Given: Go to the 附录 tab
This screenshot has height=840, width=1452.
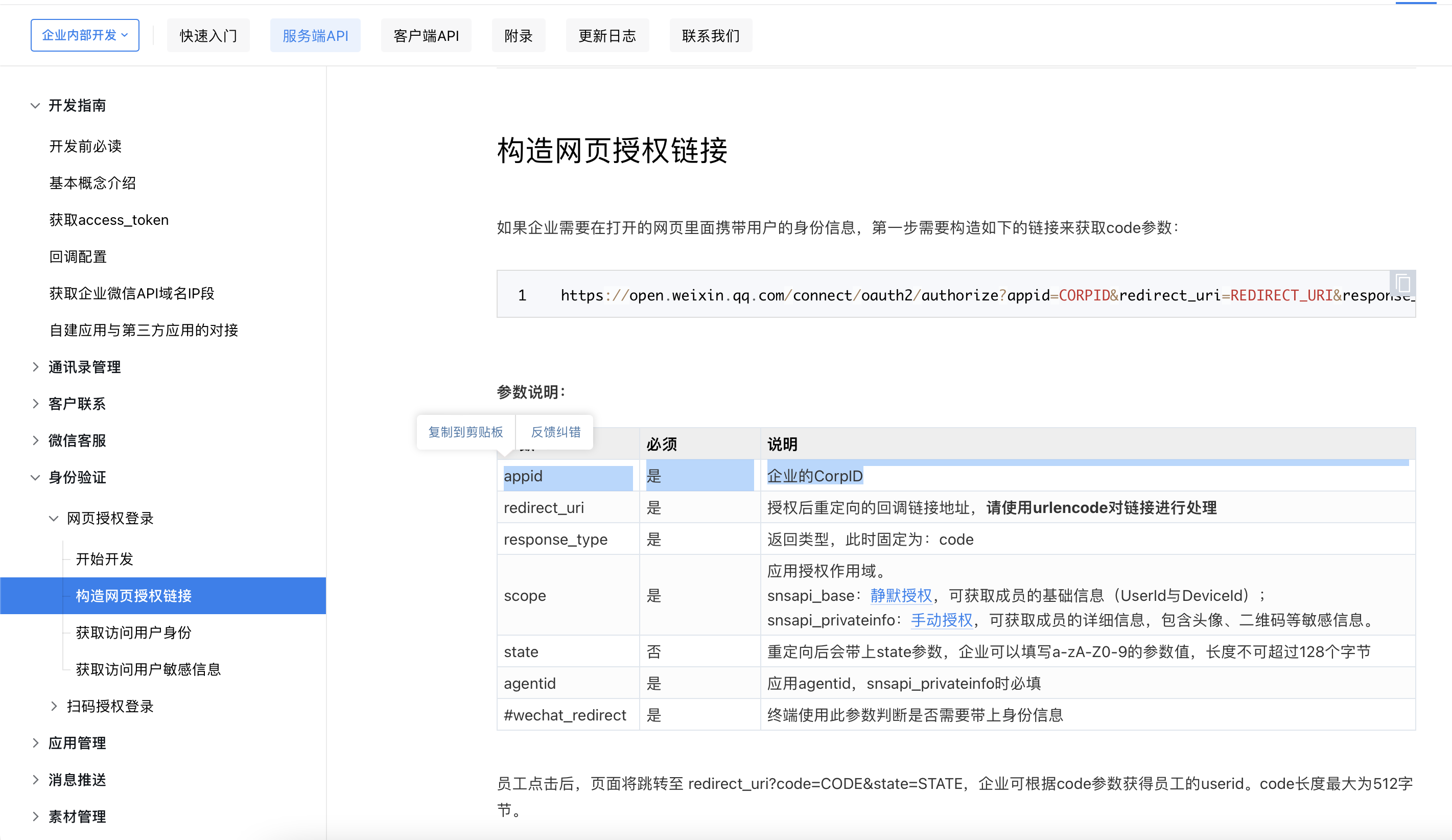Looking at the screenshot, I should pyautogui.click(x=519, y=36).
